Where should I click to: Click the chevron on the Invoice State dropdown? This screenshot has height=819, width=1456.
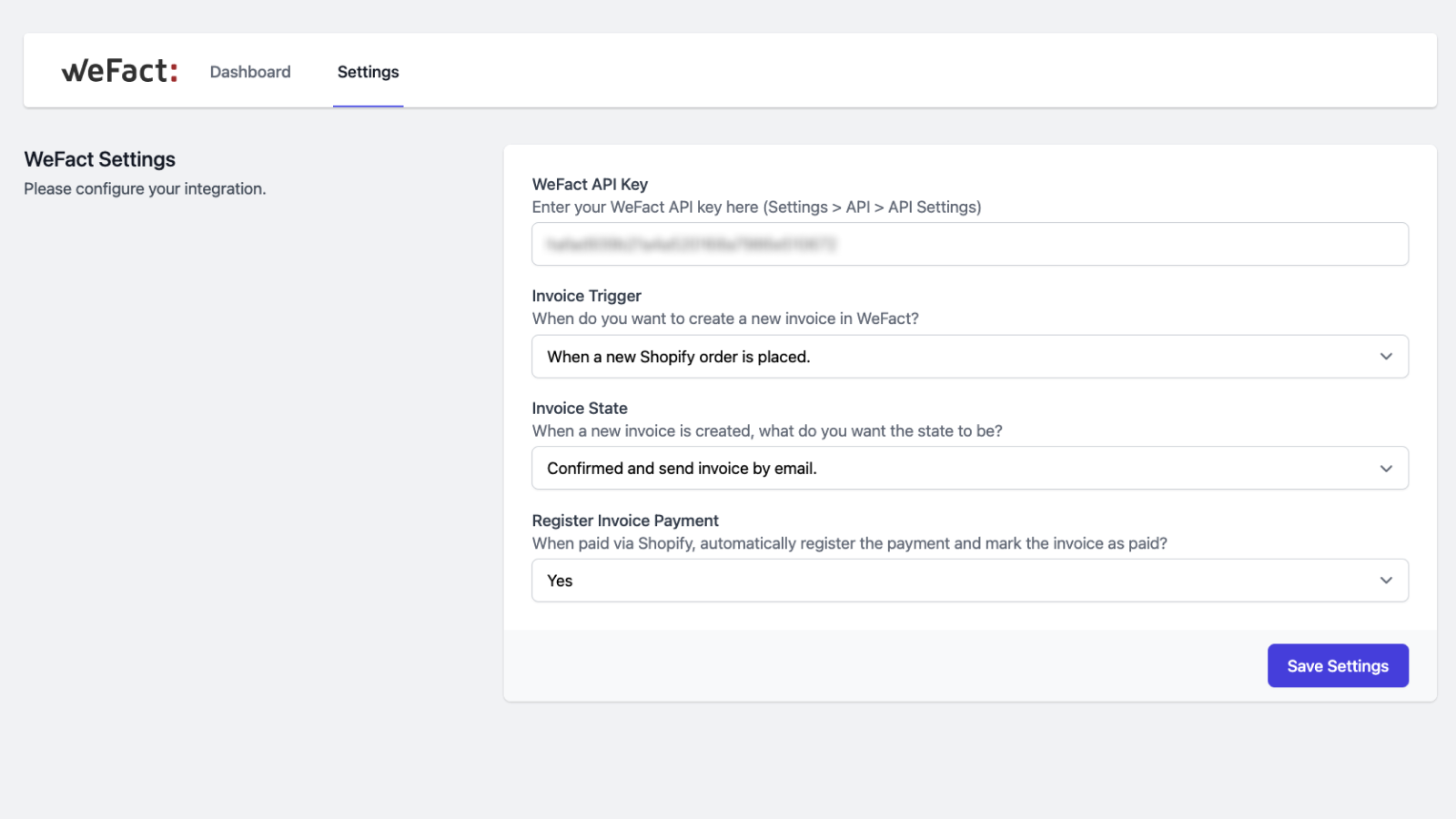[x=1386, y=468]
